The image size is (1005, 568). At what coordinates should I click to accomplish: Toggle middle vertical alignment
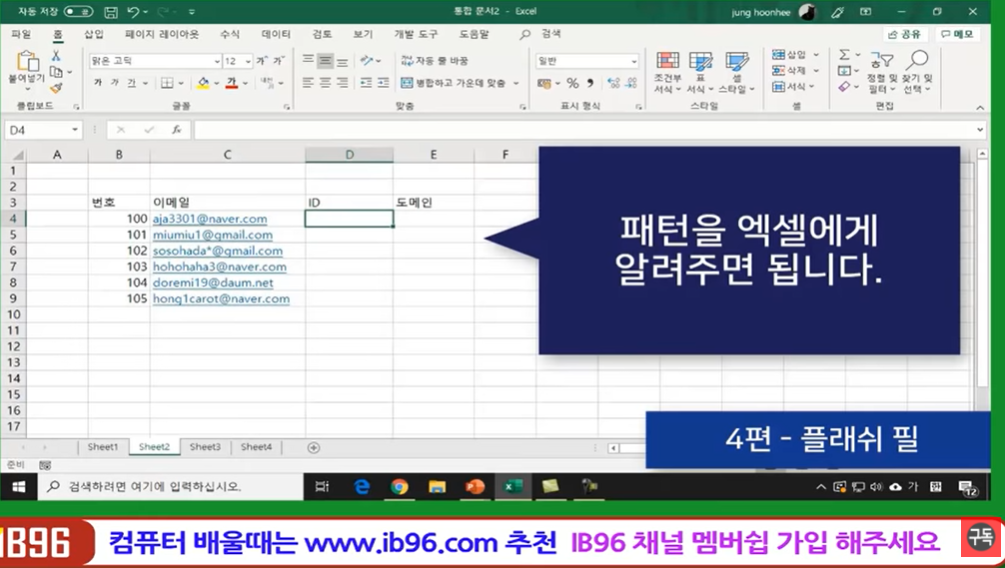click(326, 61)
